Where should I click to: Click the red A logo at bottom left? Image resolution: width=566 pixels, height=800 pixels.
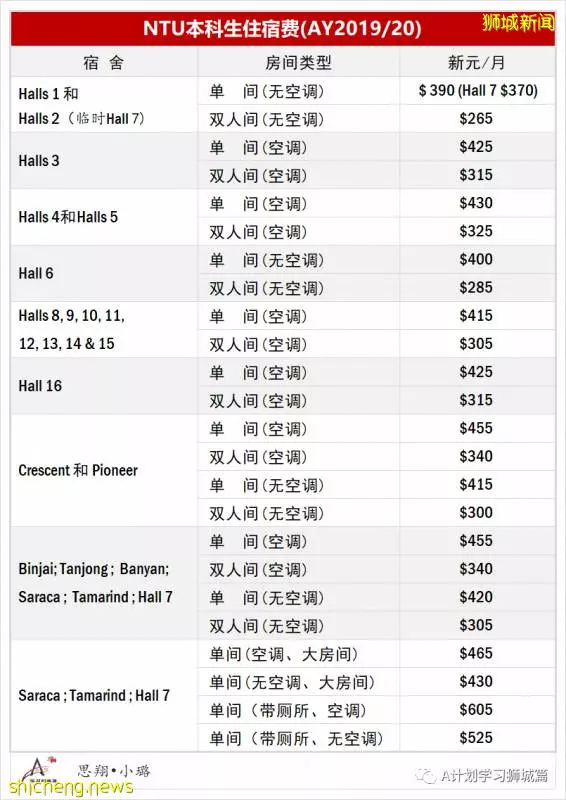coord(36,768)
